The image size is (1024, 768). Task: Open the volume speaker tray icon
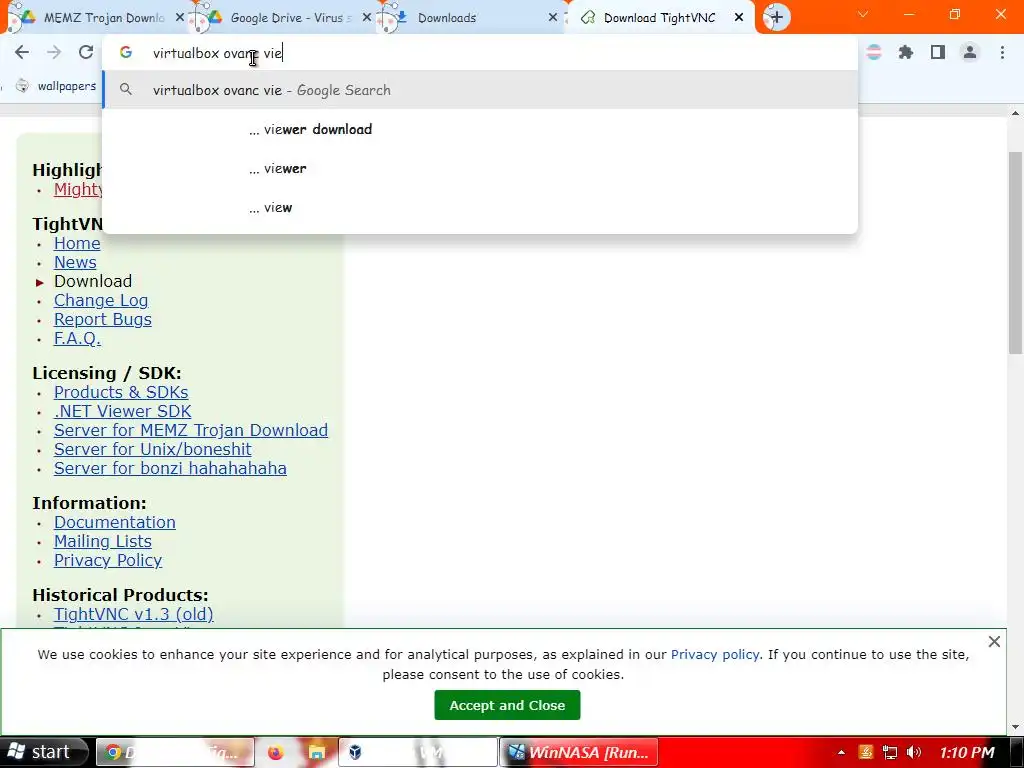point(914,752)
